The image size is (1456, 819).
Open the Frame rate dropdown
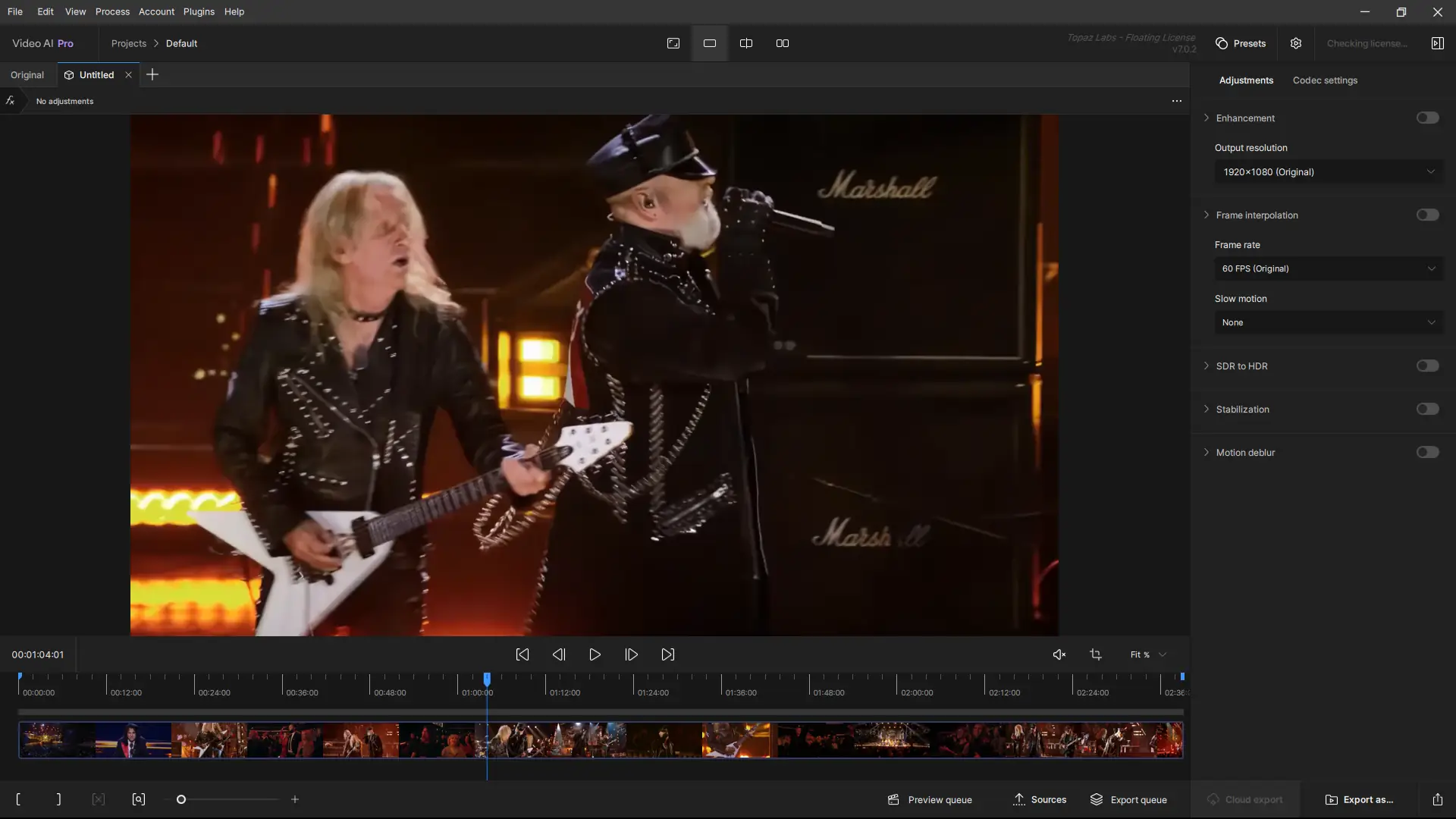[x=1328, y=268]
